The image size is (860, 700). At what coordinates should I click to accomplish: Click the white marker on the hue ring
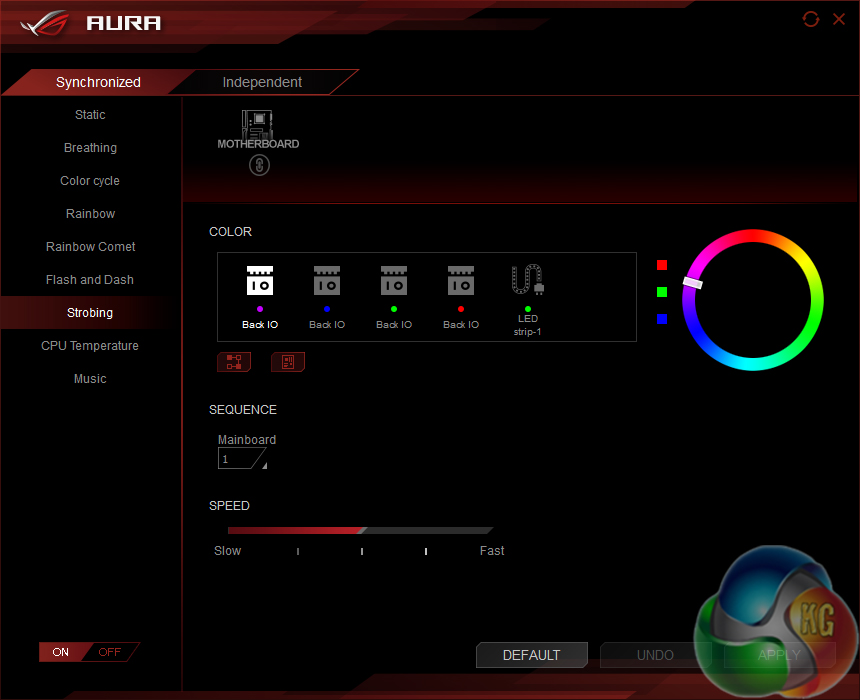[693, 283]
